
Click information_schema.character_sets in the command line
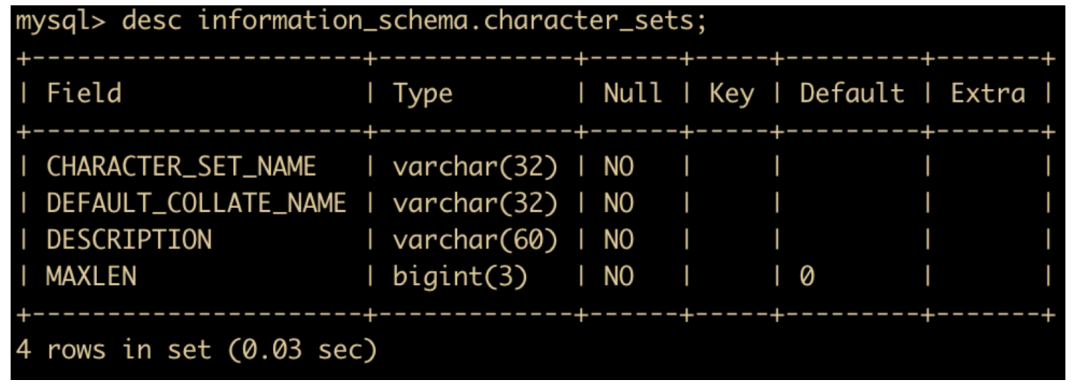452,21
